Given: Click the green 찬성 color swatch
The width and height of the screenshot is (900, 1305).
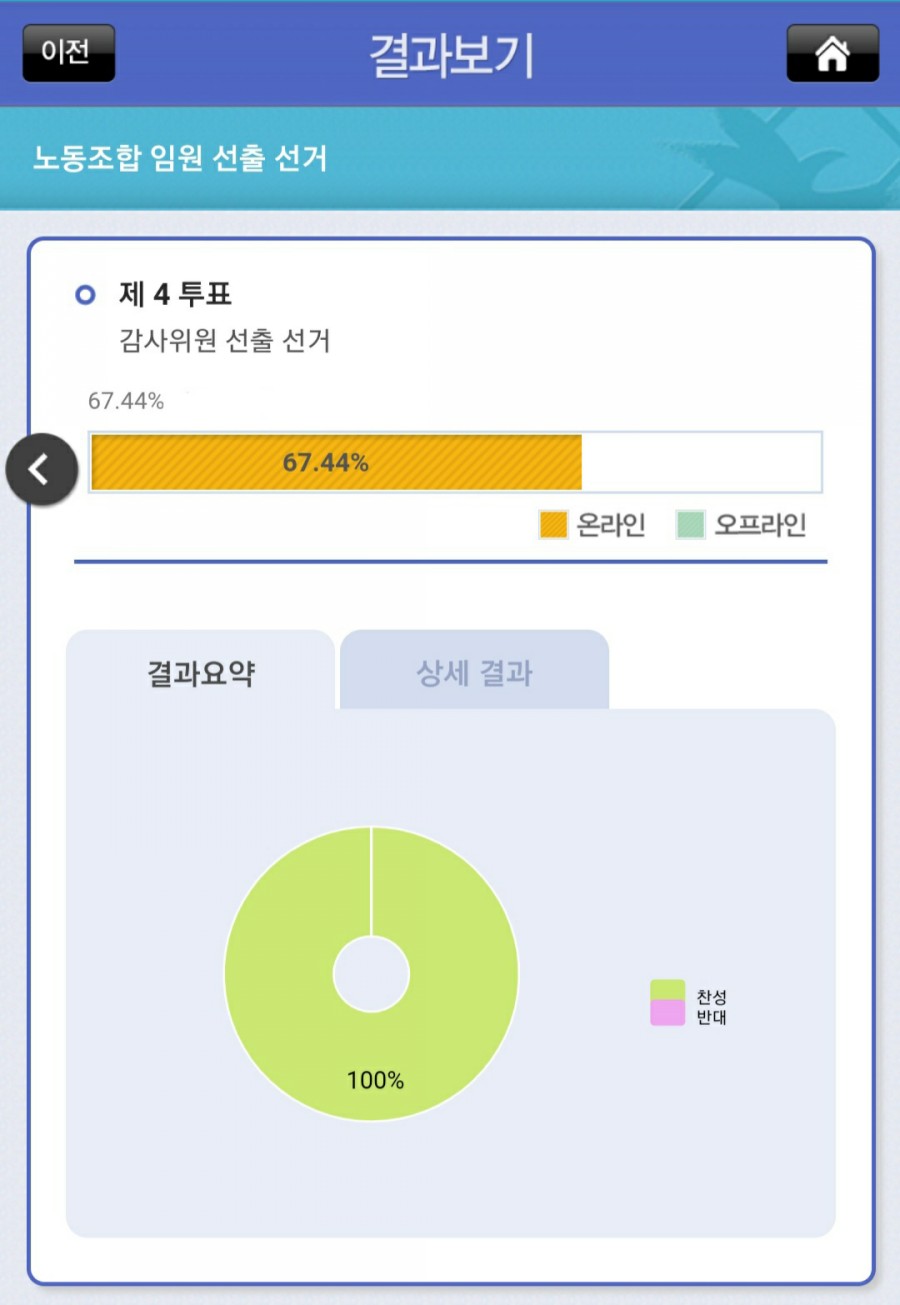Looking at the screenshot, I should [x=667, y=990].
